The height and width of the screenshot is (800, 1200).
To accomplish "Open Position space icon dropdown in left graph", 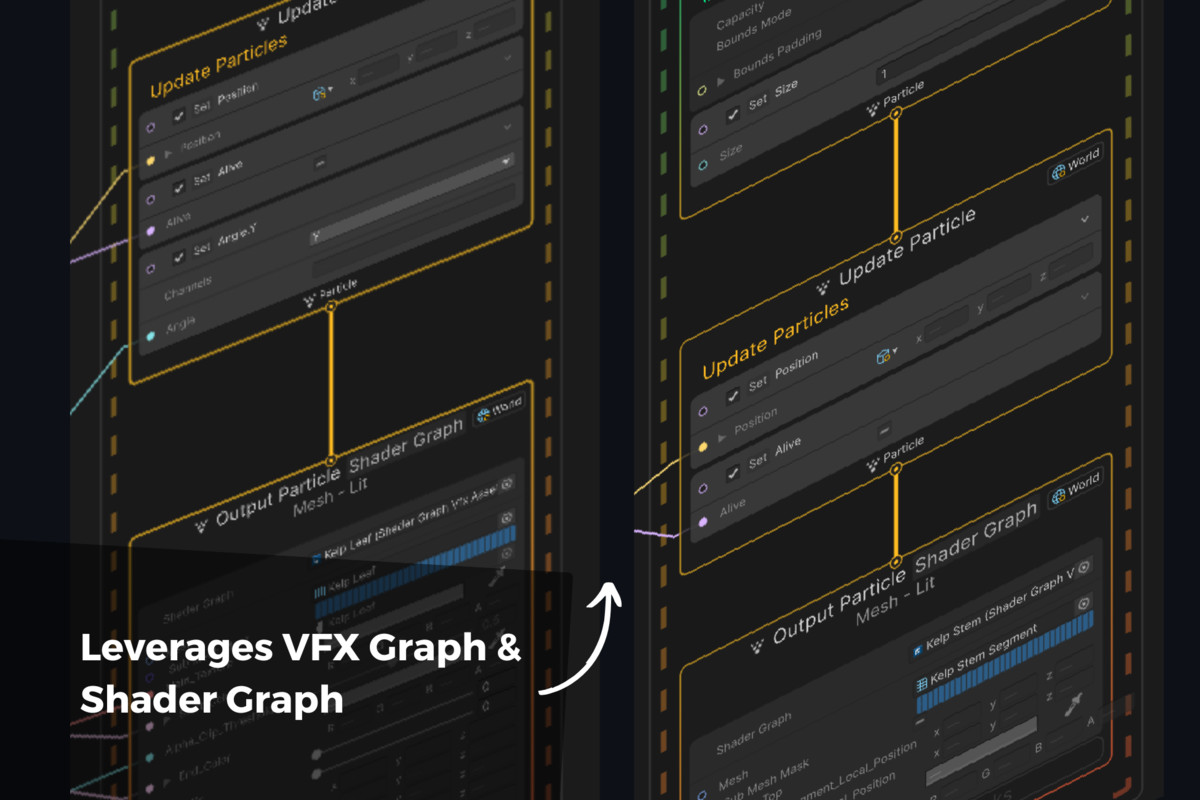I will point(323,94).
